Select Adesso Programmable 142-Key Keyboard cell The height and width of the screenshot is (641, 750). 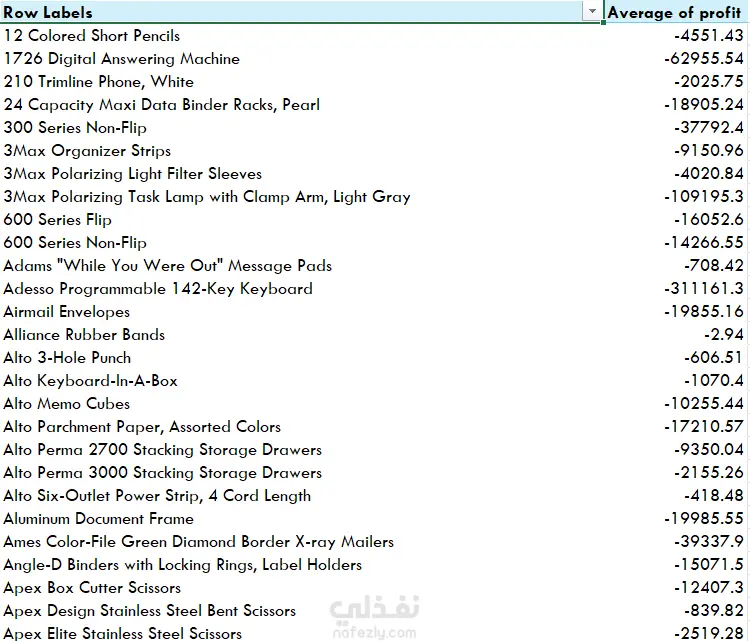158,288
